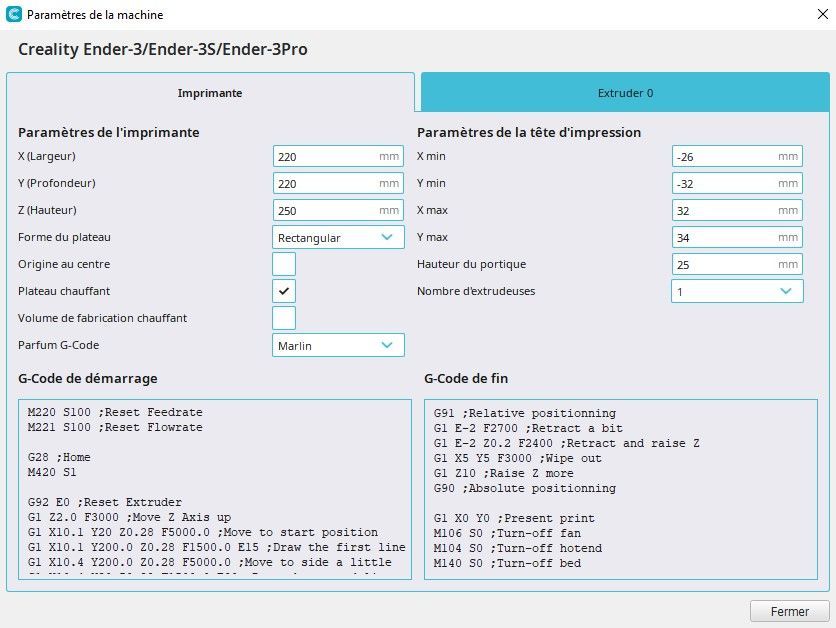Screen dimensions: 836x628
Task: Edit the X min field showing -26
Action: click(x=737, y=156)
